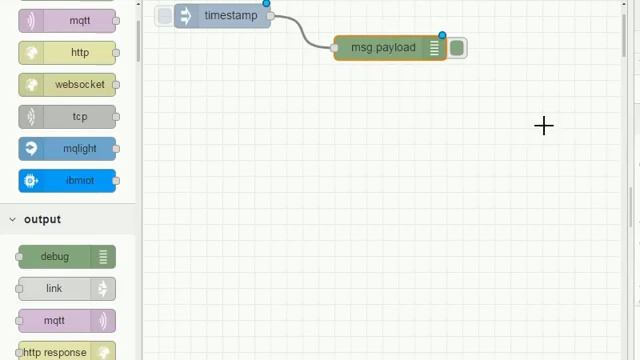Screen dimensions: 640x360
Task: Toggle the msg.payload debug node output button
Action: [457, 48]
